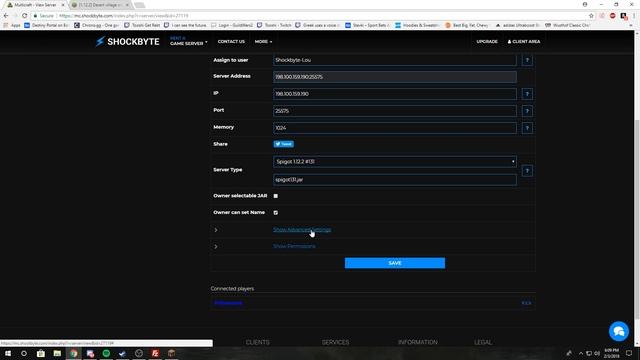Click the Server Address field
The height and width of the screenshot is (360, 640).
[395, 77]
